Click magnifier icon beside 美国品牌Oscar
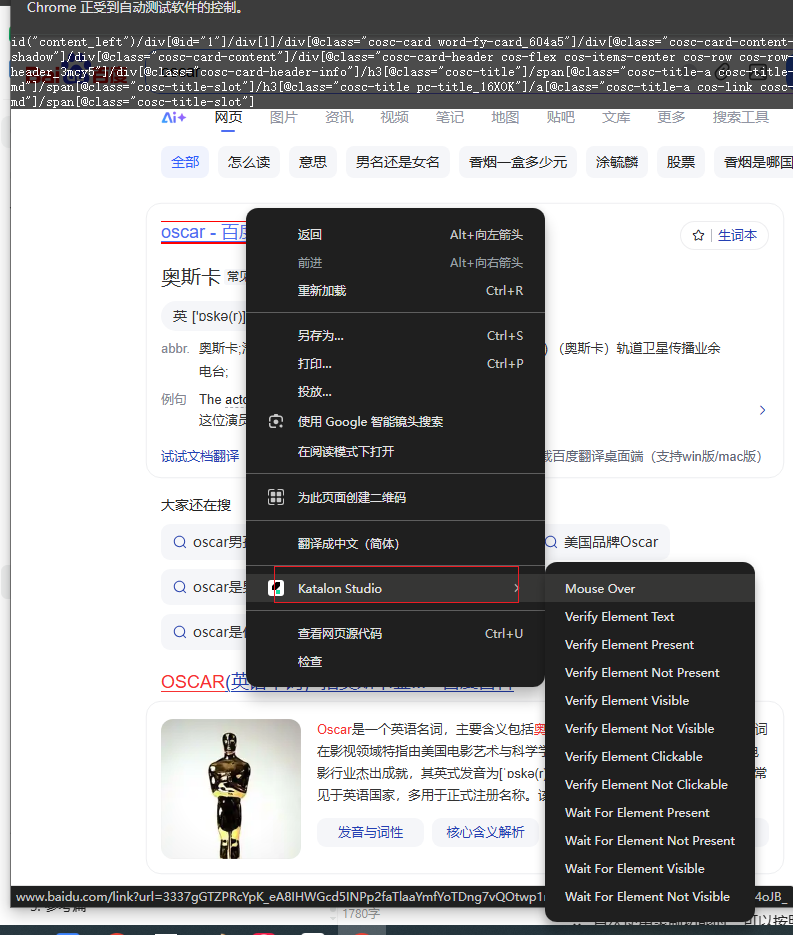Image resolution: width=793 pixels, height=935 pixels. [x=552, y=542]
